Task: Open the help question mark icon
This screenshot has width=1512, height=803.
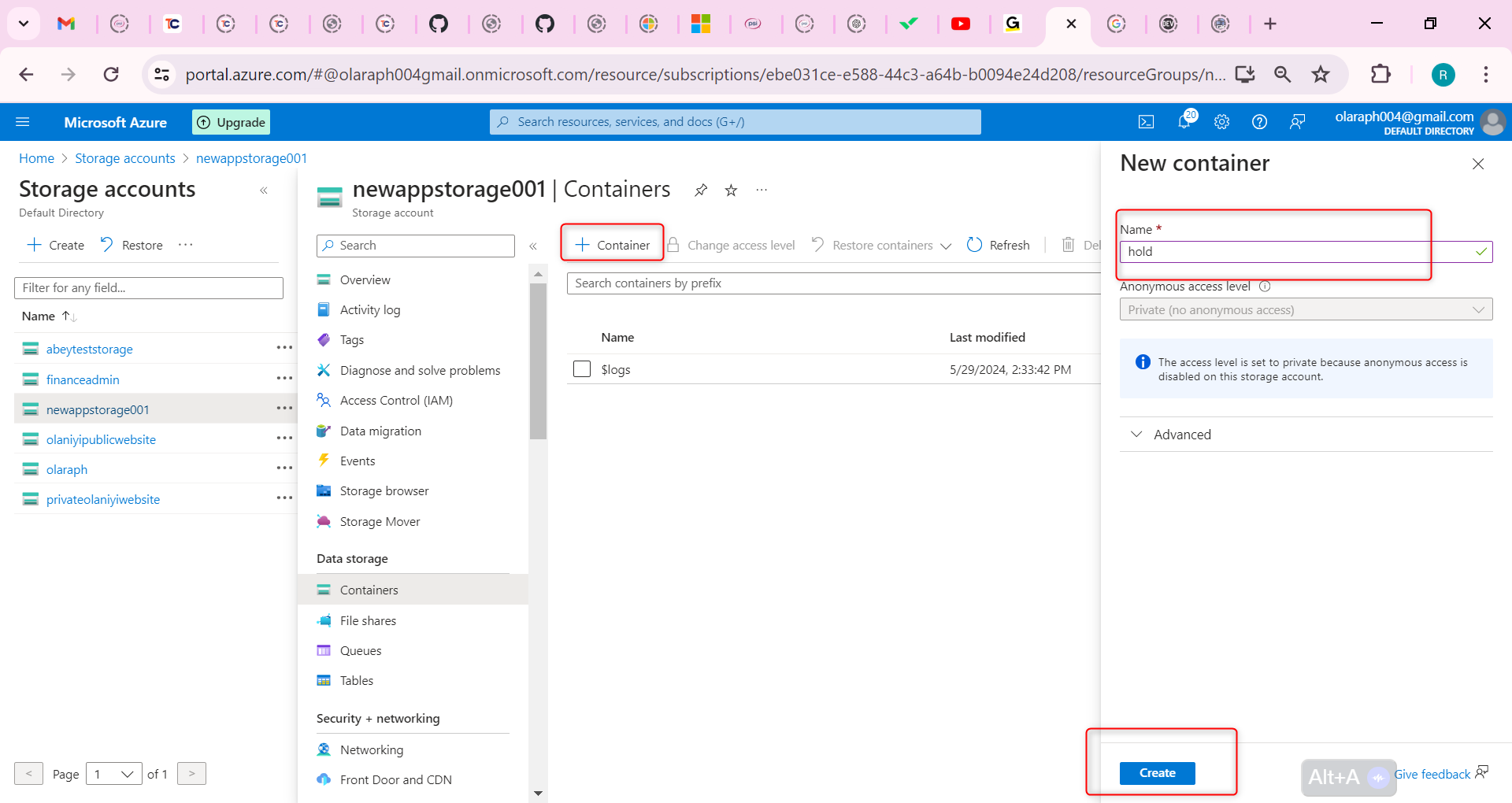Action: click(x=1259, y=121)
